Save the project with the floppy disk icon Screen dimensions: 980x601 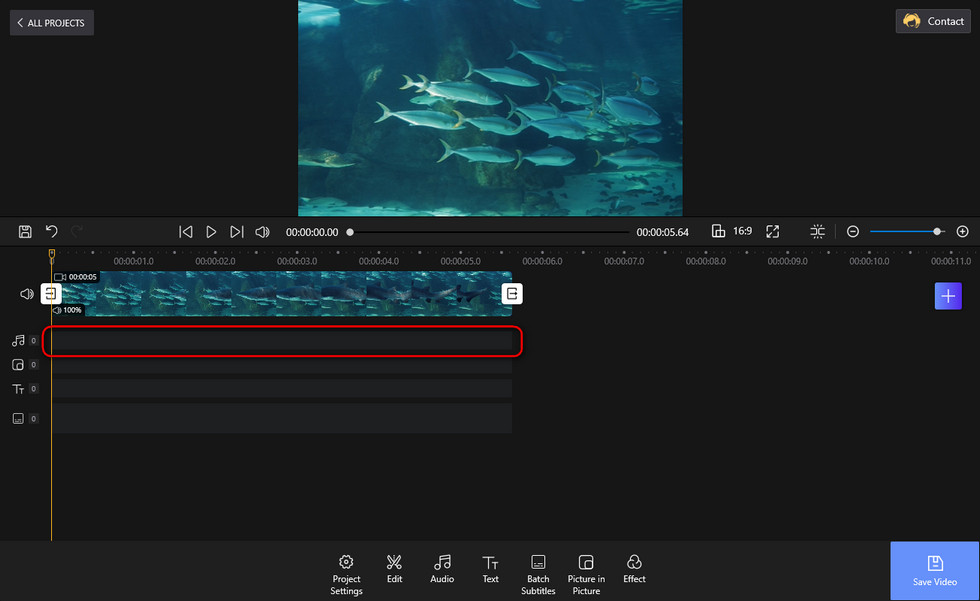click(25, 232)
